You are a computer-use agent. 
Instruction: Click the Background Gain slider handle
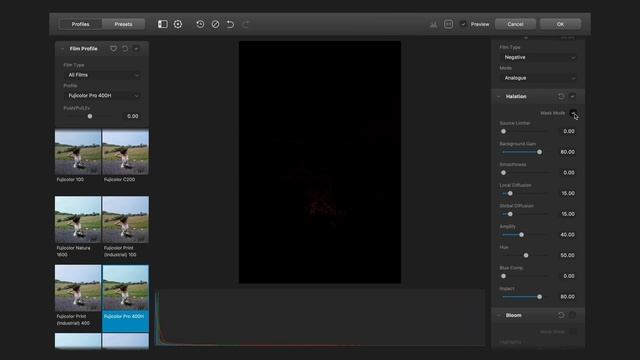[540, 152]
